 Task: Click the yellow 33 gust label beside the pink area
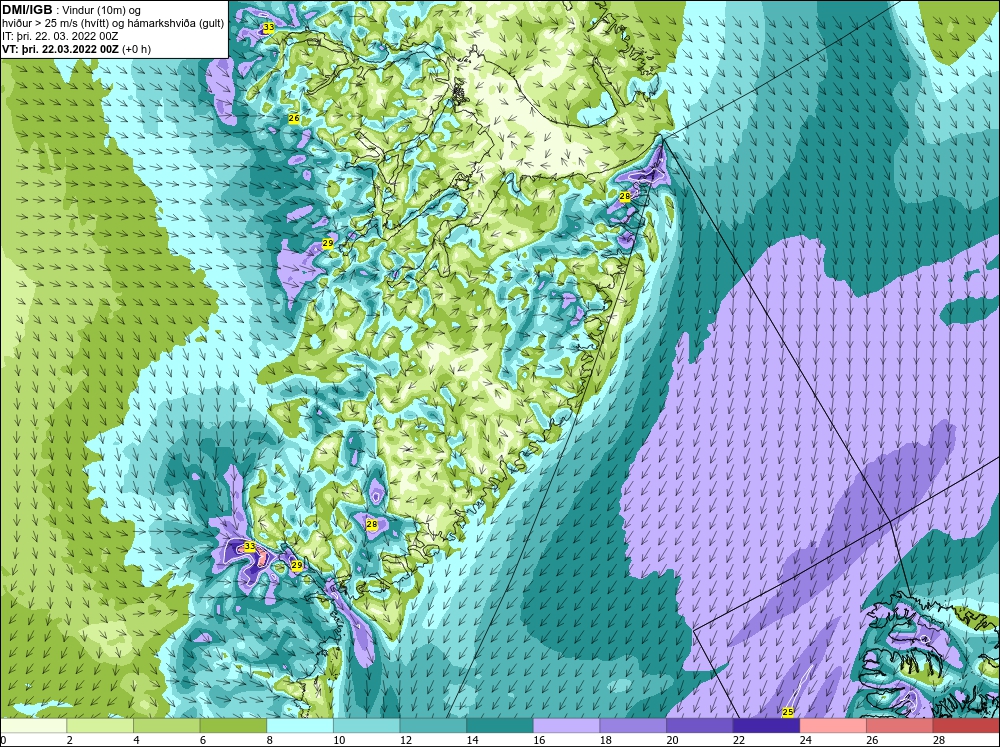249,546
